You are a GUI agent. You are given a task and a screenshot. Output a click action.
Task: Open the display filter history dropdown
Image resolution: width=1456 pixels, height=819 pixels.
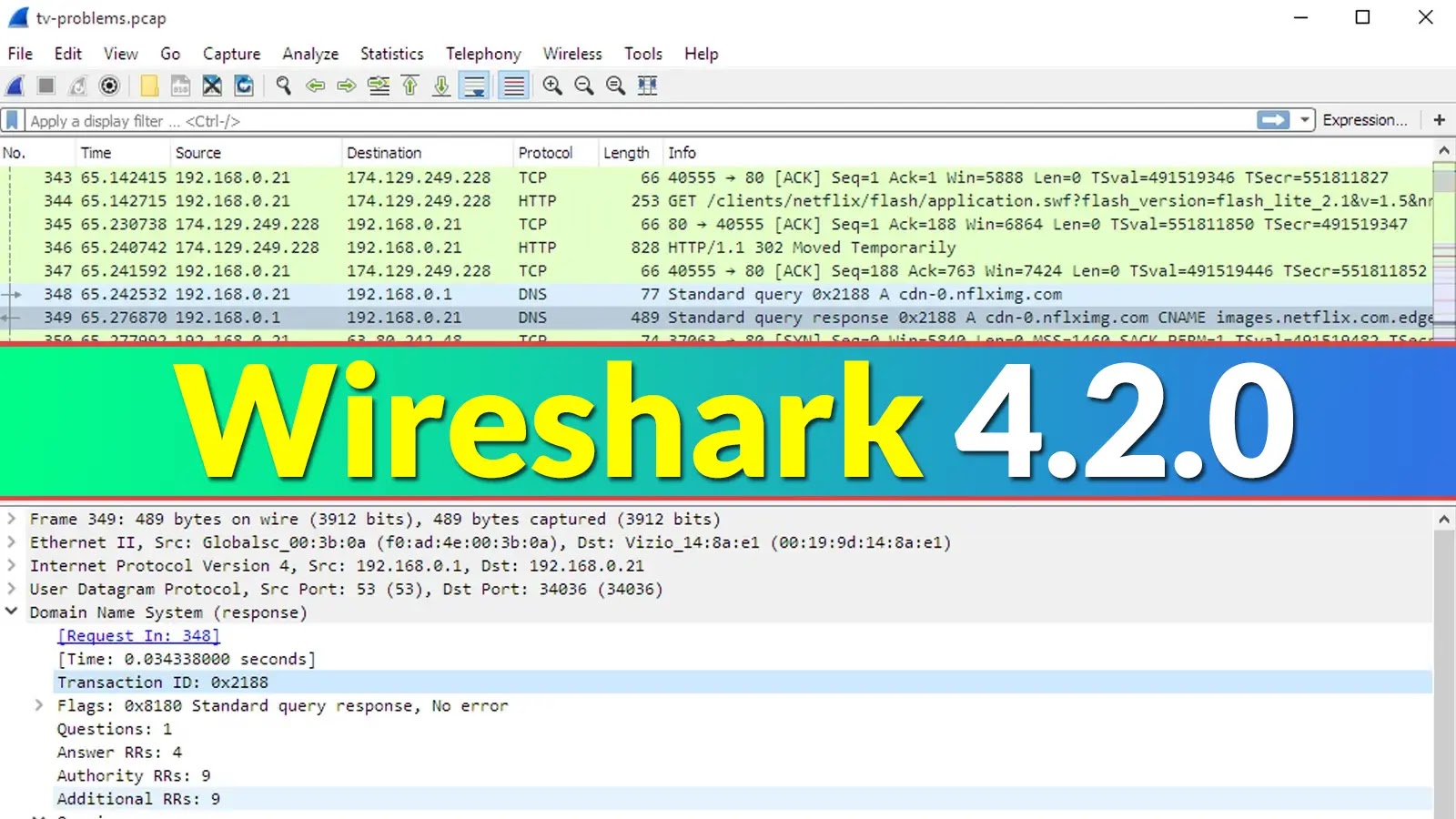[1305, 120]
